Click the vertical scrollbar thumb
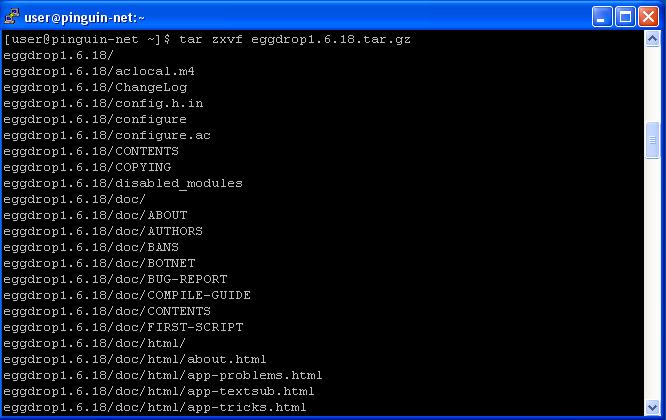 pyautogui.click(x=652, y=140)
